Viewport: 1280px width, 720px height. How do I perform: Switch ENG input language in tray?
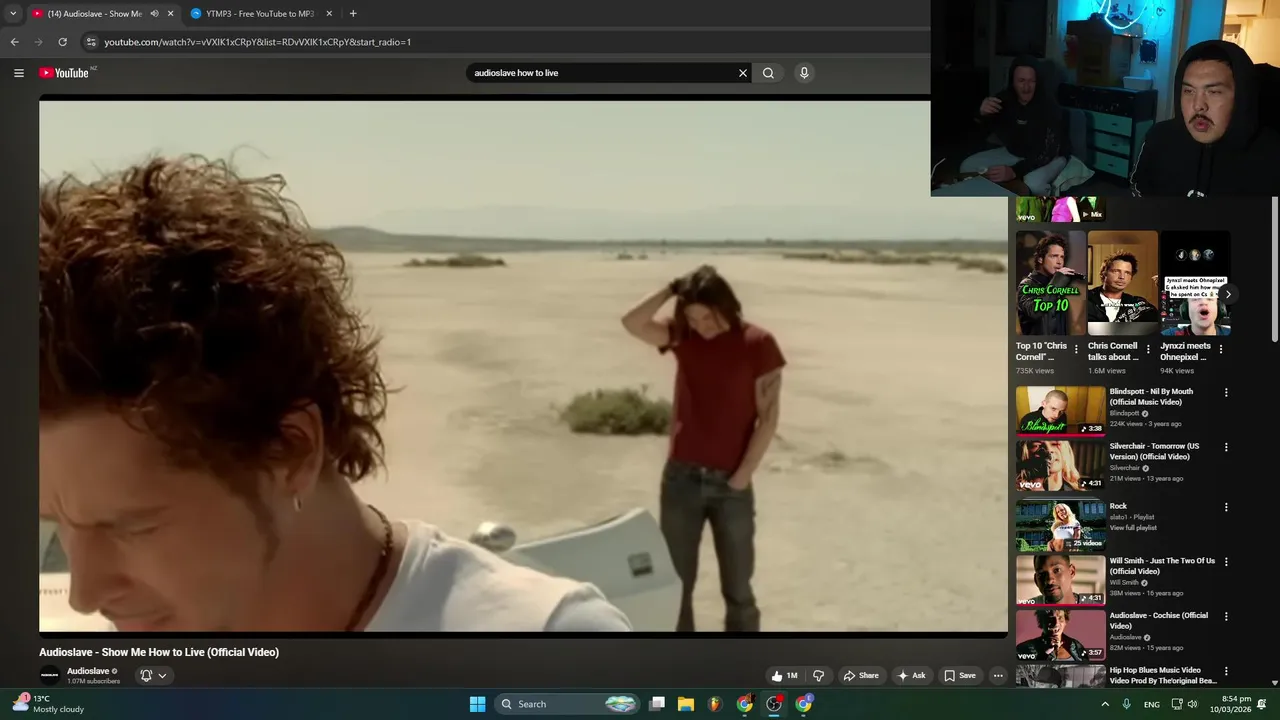tap(1152, 704)
